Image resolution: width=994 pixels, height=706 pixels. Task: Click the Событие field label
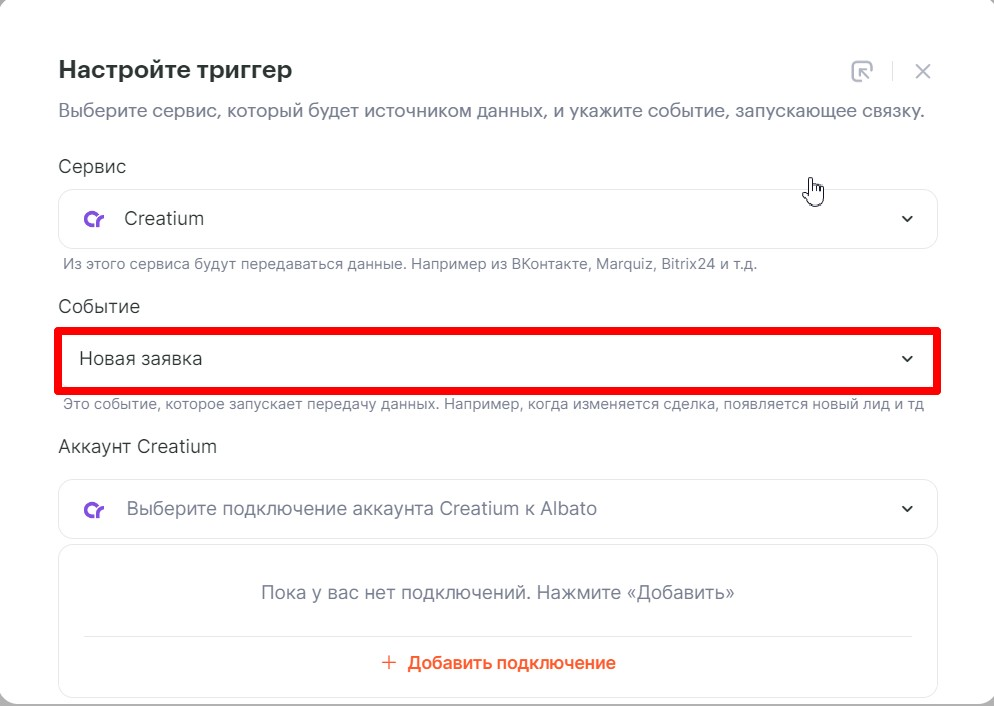[x=99, y=307]
